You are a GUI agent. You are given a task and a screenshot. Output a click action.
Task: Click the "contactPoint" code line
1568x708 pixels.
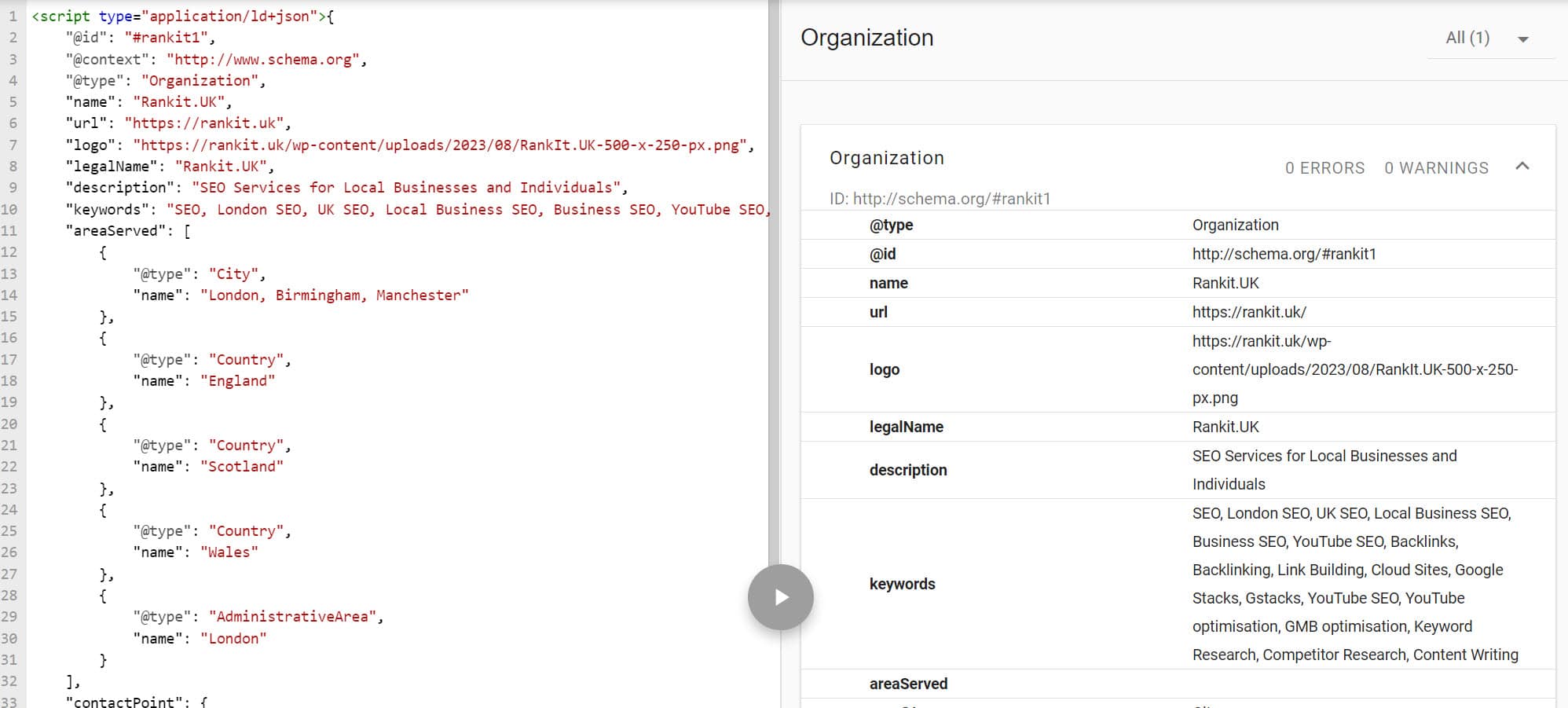click(x=136, y=701)
